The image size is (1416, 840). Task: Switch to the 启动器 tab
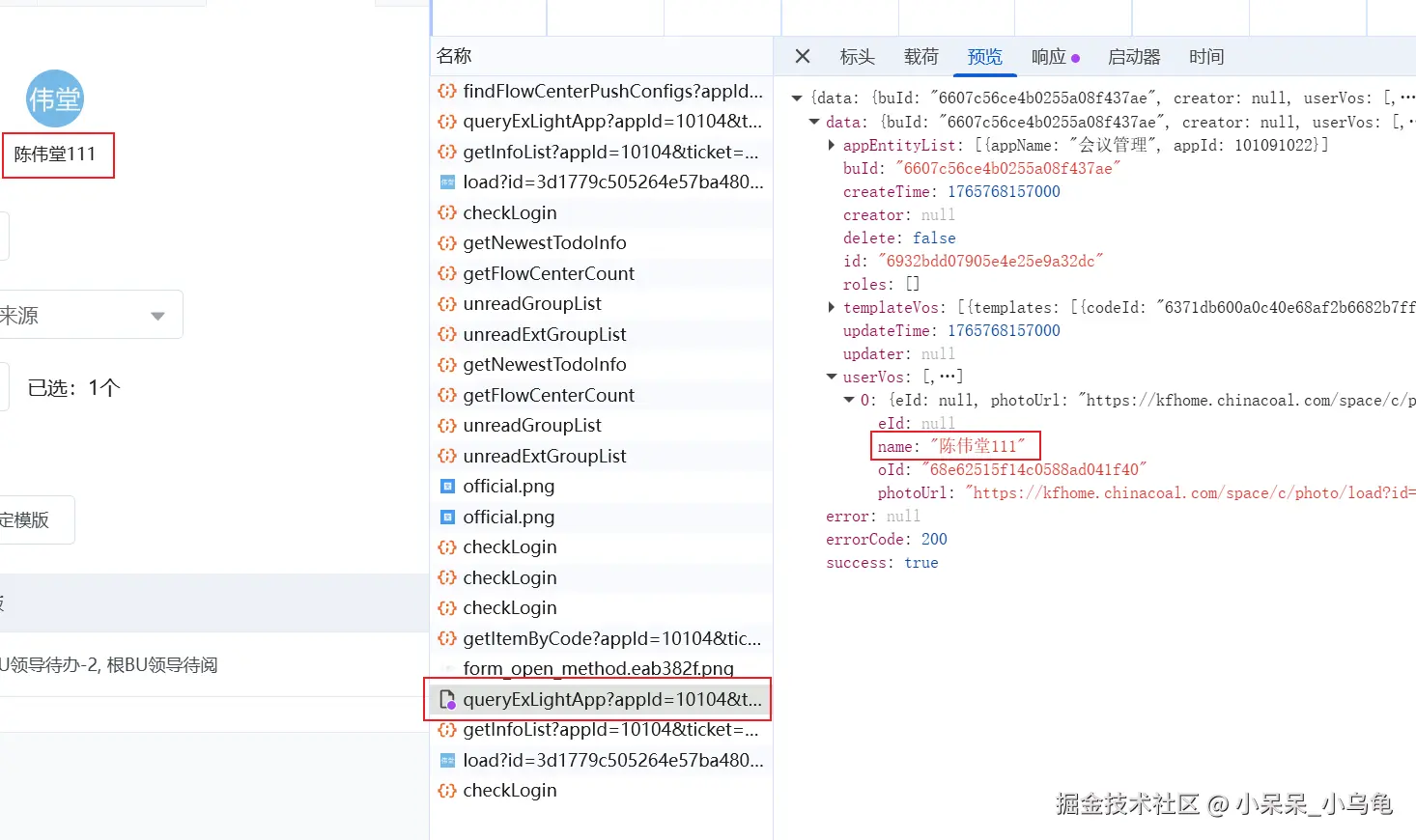1134,57
